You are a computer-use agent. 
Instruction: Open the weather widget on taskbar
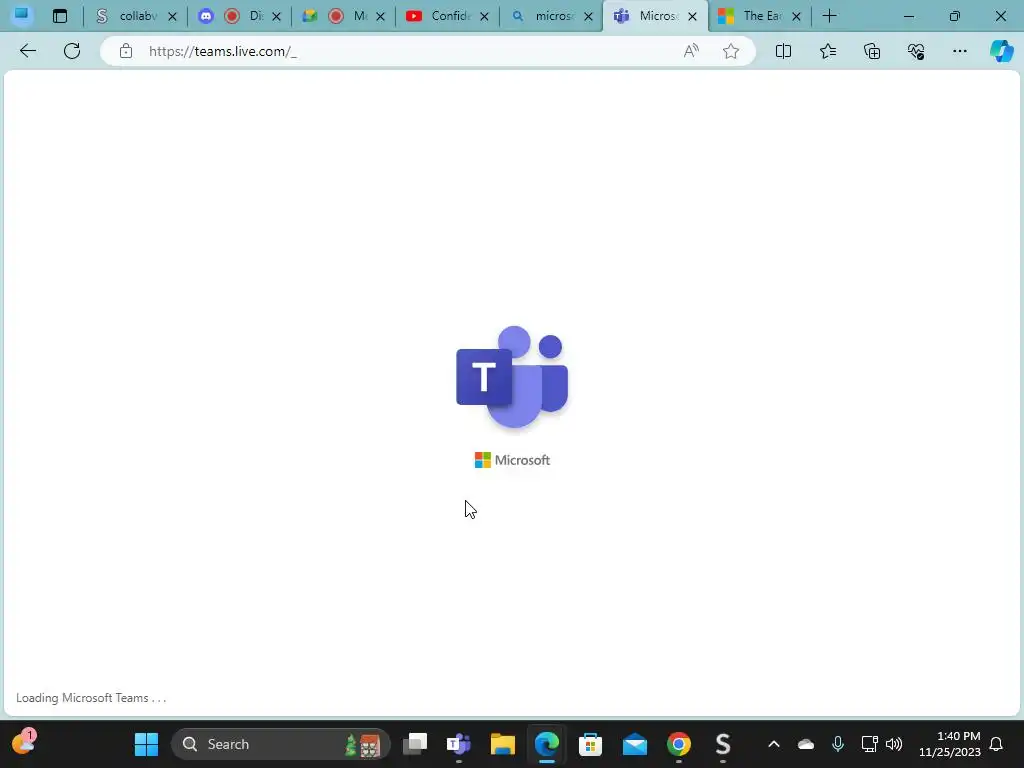pos(24,743)
